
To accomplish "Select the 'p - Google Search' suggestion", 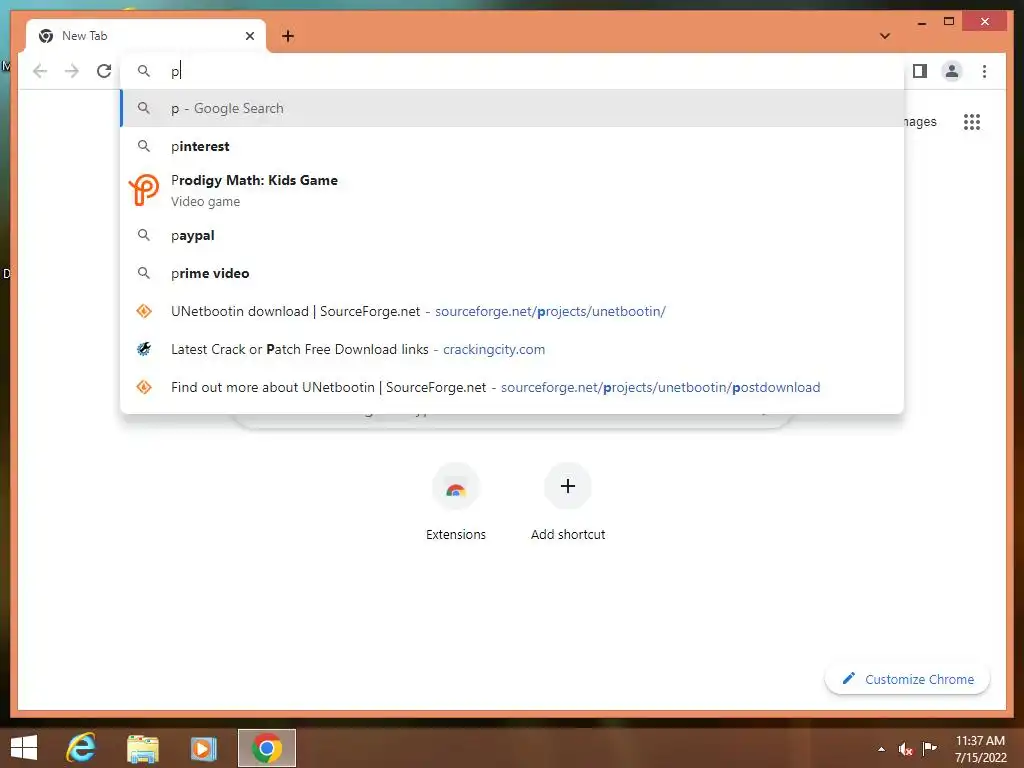I will (x=513, y=108).
